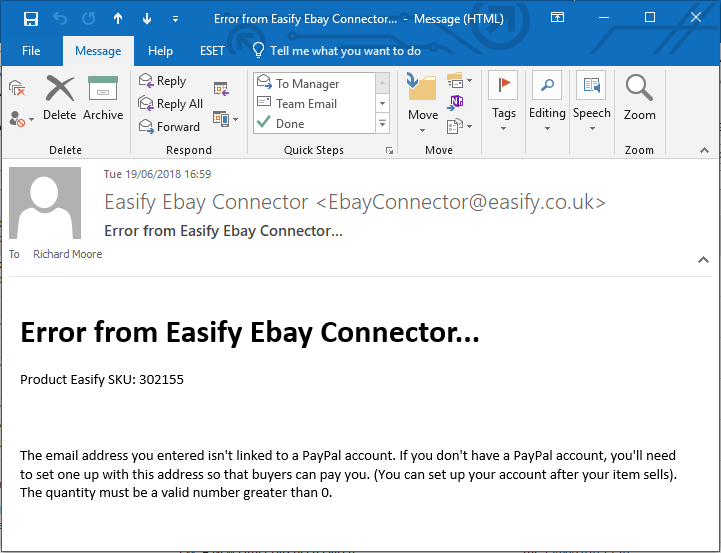
Task: Click the Reply All button
Action: click(x=171, y=104)
